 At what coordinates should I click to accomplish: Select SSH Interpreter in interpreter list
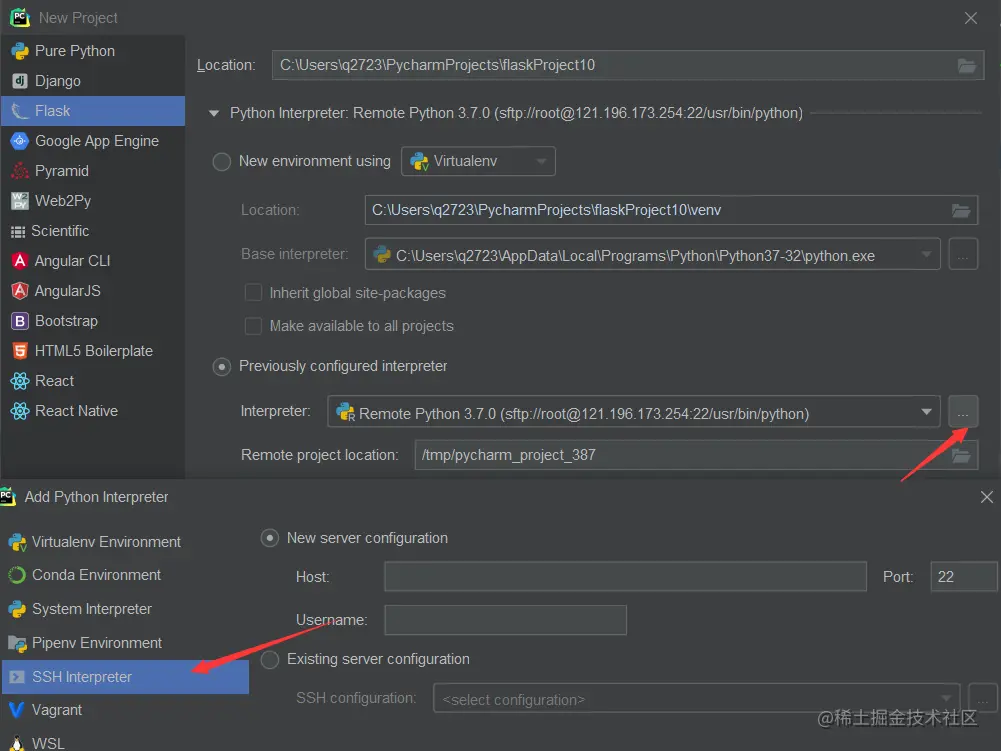coord(125,677)
